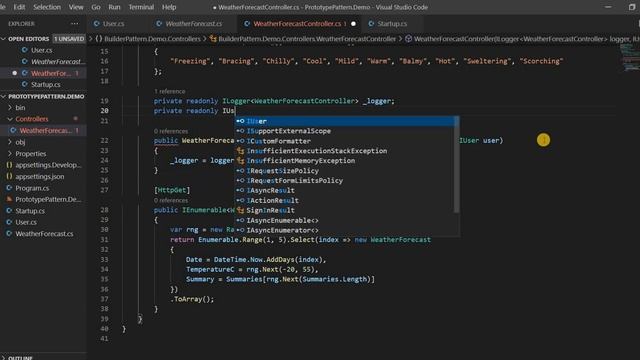The height and width of the screenshot is (360, 640).
Task: Open the Help menu
Action: pos(169,7)
